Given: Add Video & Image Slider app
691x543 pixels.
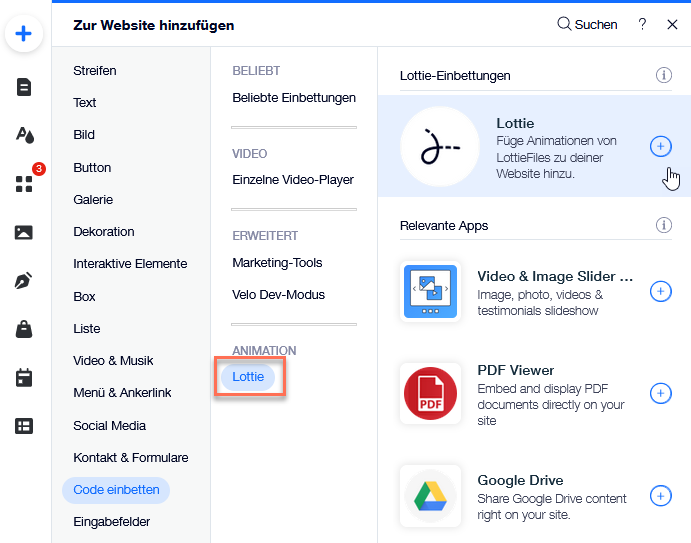Looking at the screenshot, I should [x=661, y=291].
